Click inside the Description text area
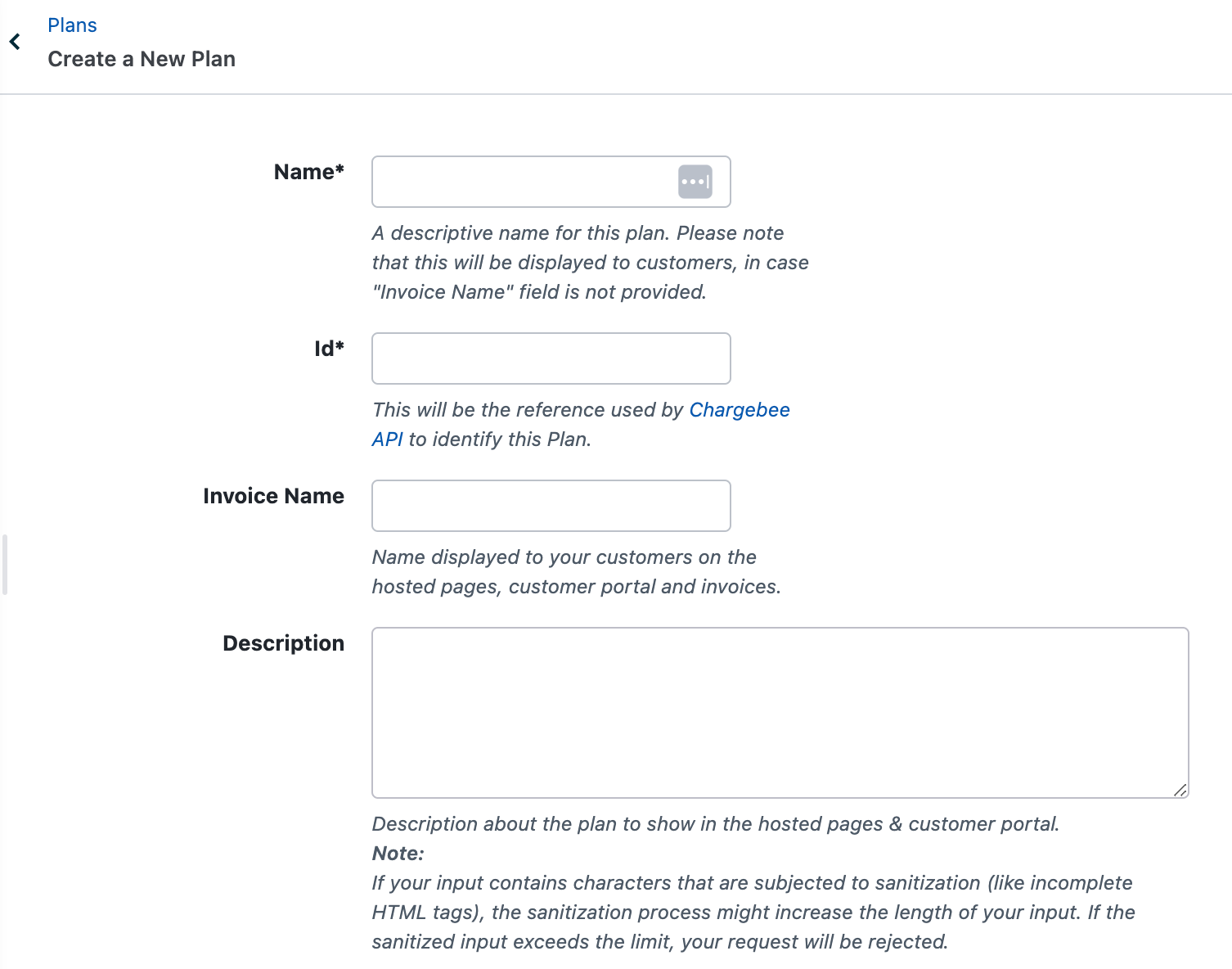This screenshot has height=969, width=1232. (779, 712)
